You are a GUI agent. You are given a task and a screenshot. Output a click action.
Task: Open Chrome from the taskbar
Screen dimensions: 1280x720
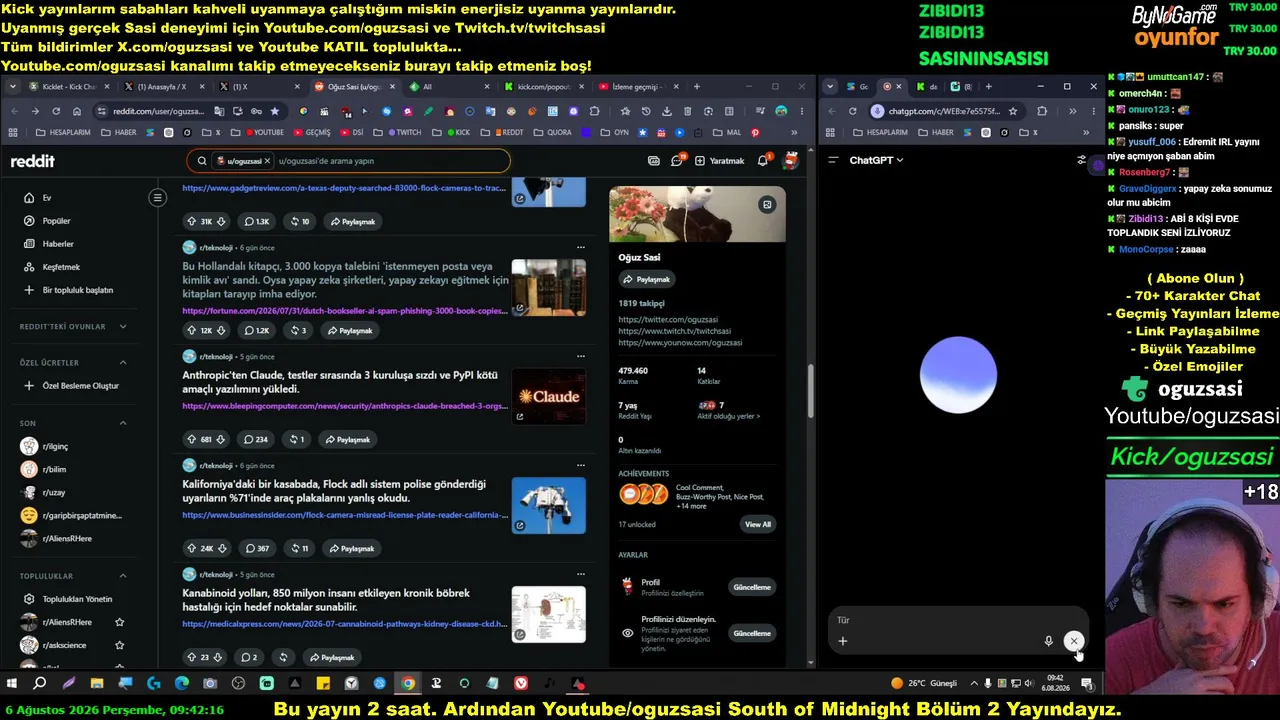pos(408,684)
